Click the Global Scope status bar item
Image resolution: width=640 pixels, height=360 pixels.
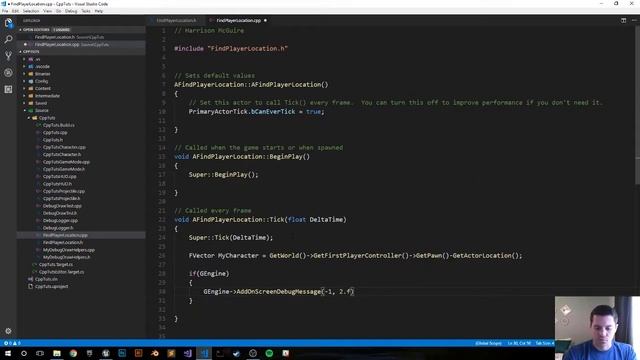[x=489, y=343]
